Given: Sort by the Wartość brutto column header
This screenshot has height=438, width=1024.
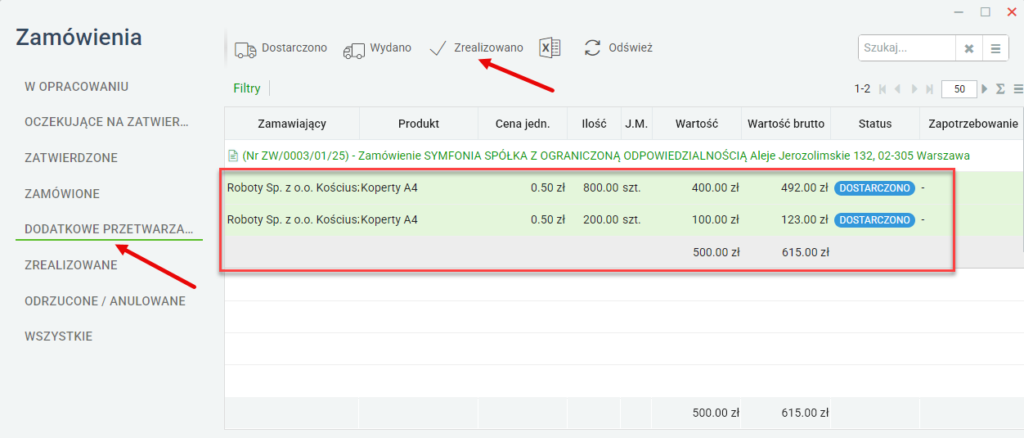Looking at the screenshot, I should 786,123.
